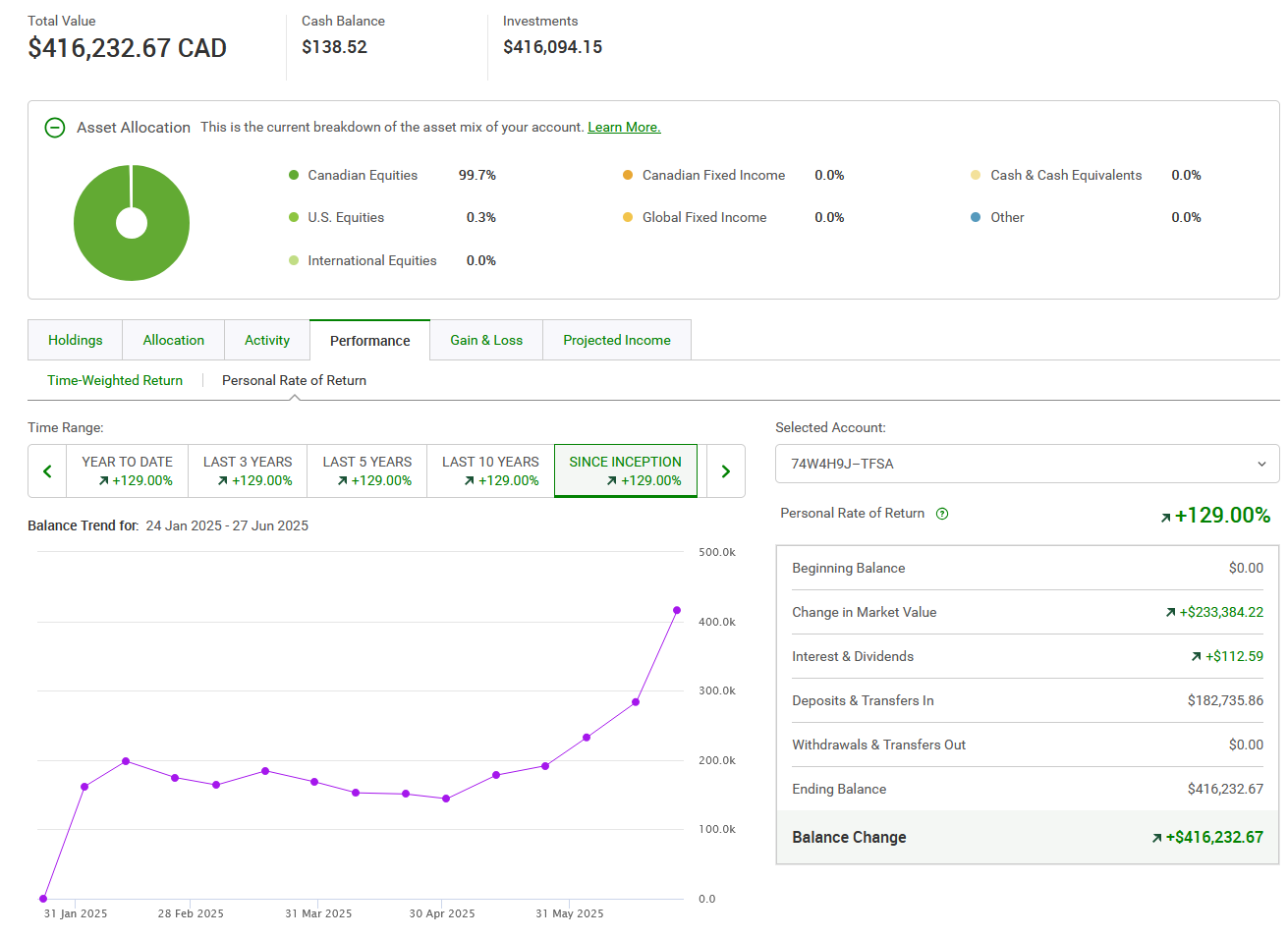
Task: Click the Cash Balance $138.52 value
Action: pos(334,47)
